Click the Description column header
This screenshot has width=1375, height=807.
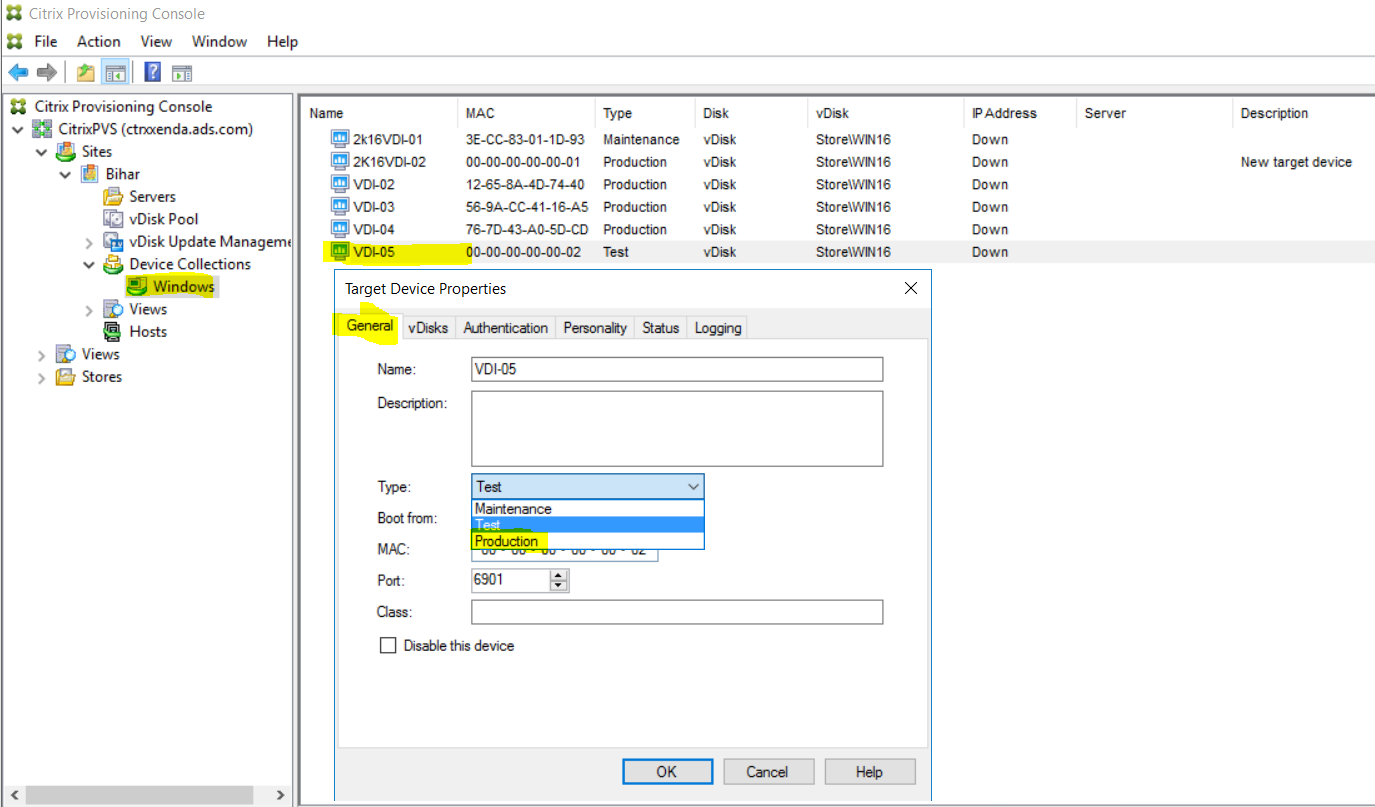pyautogui.click(x=1304, y=113)
